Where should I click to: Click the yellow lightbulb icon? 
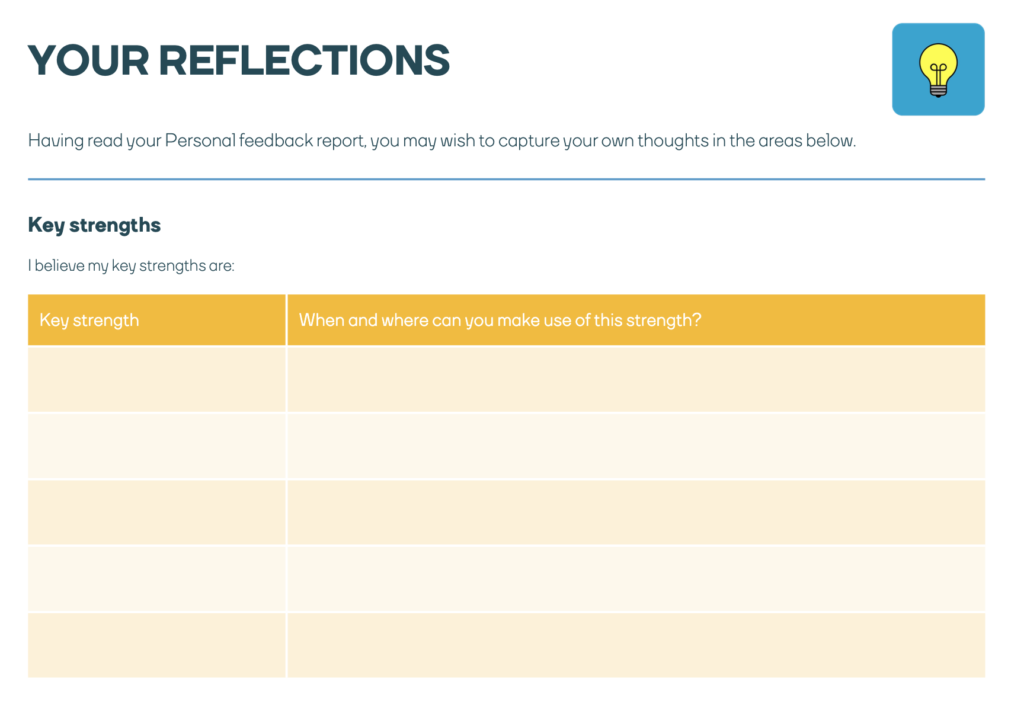click(937, 69)
